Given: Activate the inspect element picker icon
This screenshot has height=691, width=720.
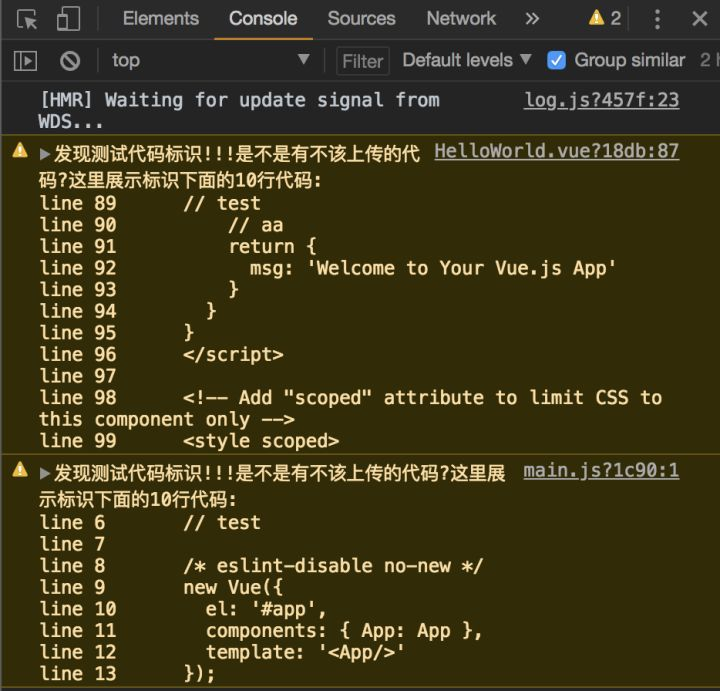Looking at the screenshot, I should (27, 19).
